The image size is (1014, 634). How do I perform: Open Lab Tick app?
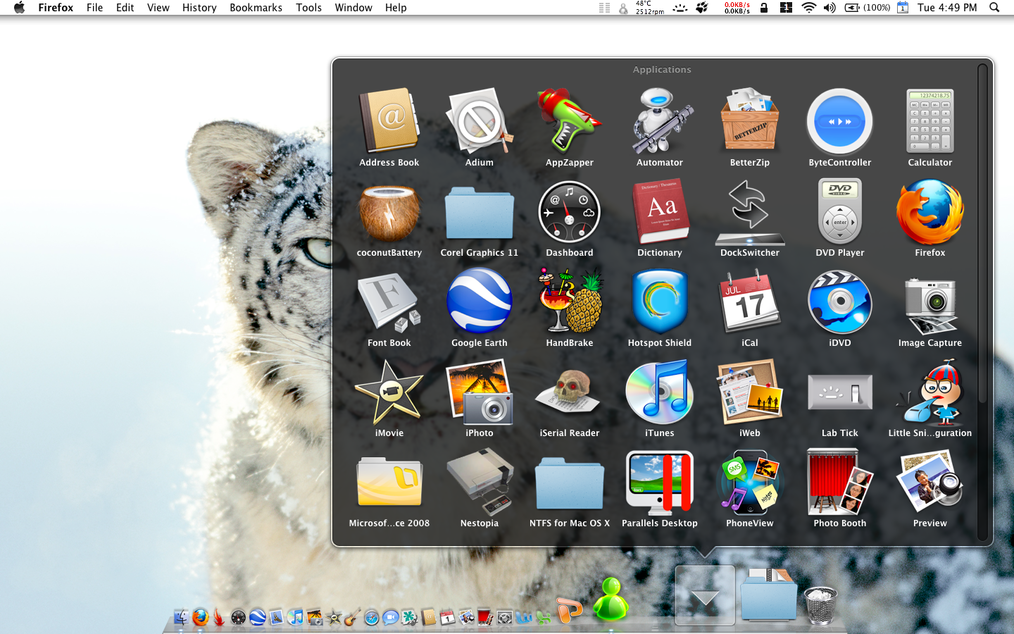pyautogui.click(x=839, y=392)
